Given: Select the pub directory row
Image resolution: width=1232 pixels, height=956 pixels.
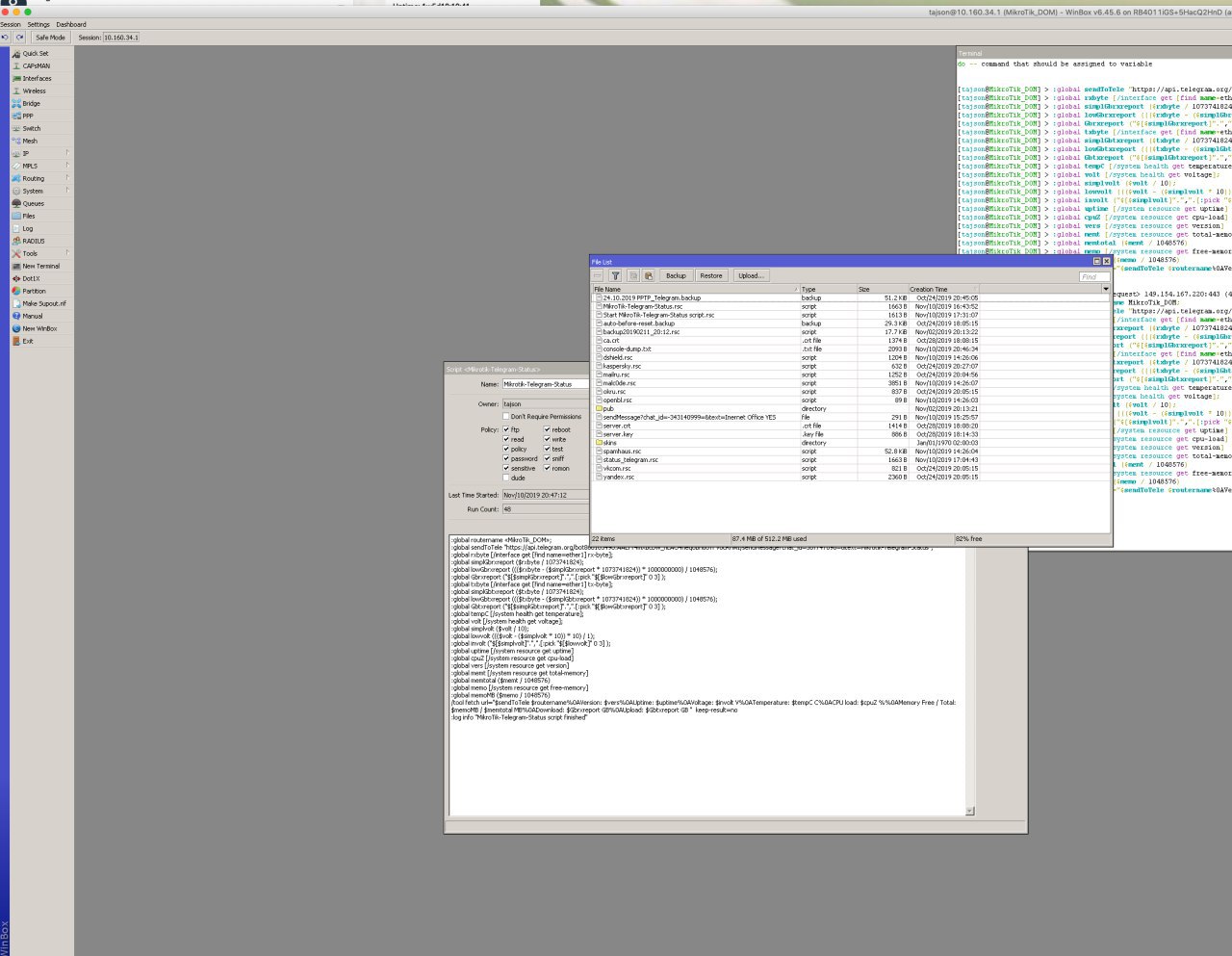Looking at the screenshot, I should click(850, 409).
